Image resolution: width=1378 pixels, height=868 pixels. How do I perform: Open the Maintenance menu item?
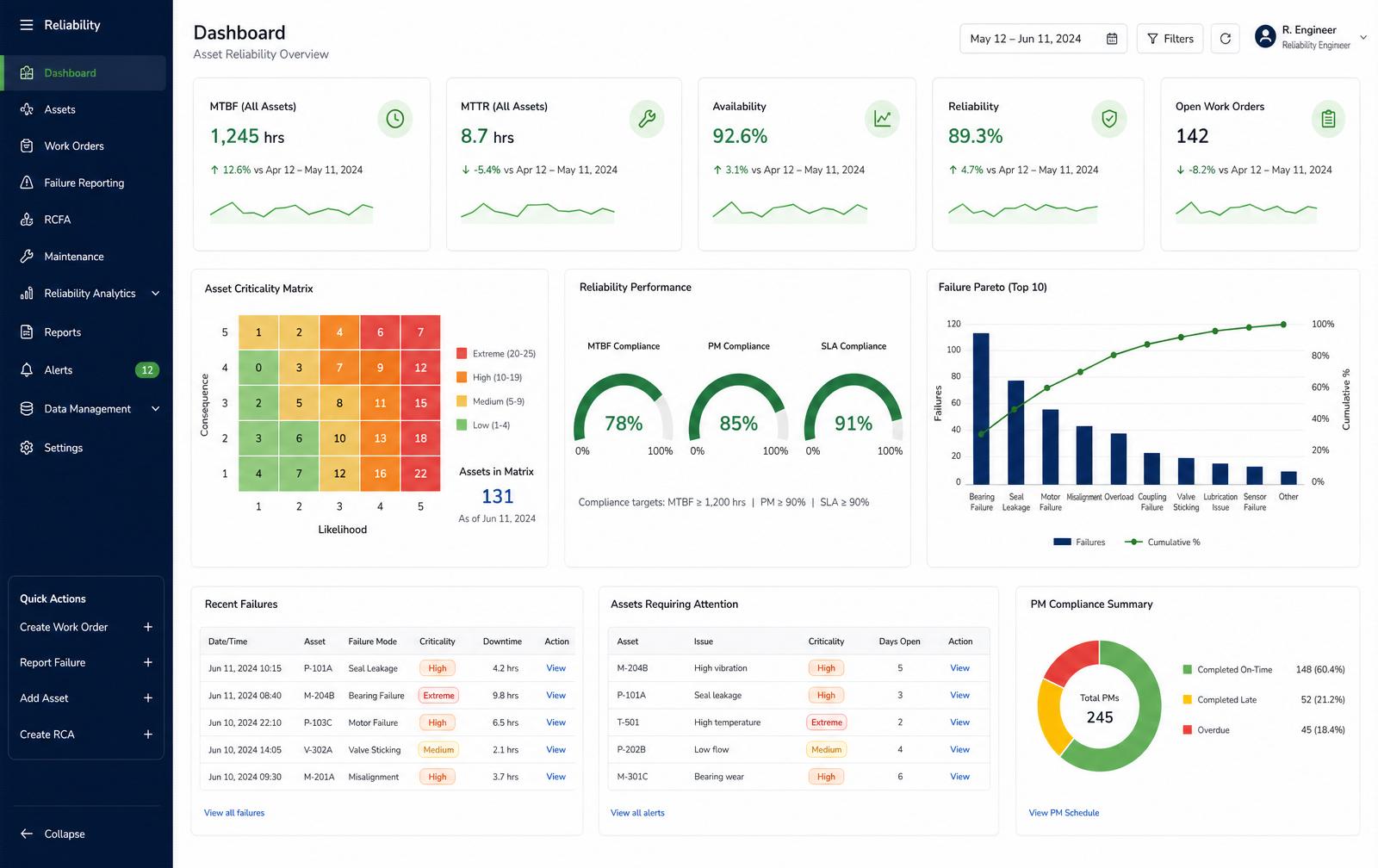84,257
